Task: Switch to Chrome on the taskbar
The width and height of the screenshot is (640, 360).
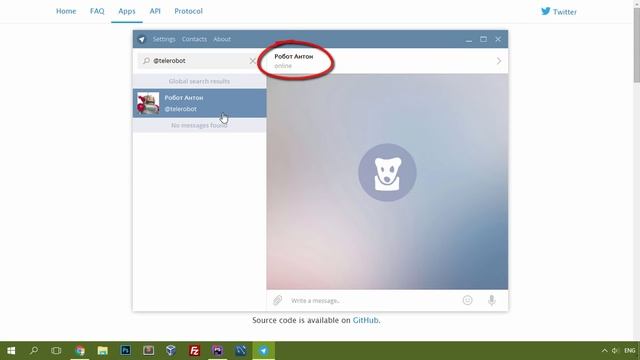Action: (80, 351)
